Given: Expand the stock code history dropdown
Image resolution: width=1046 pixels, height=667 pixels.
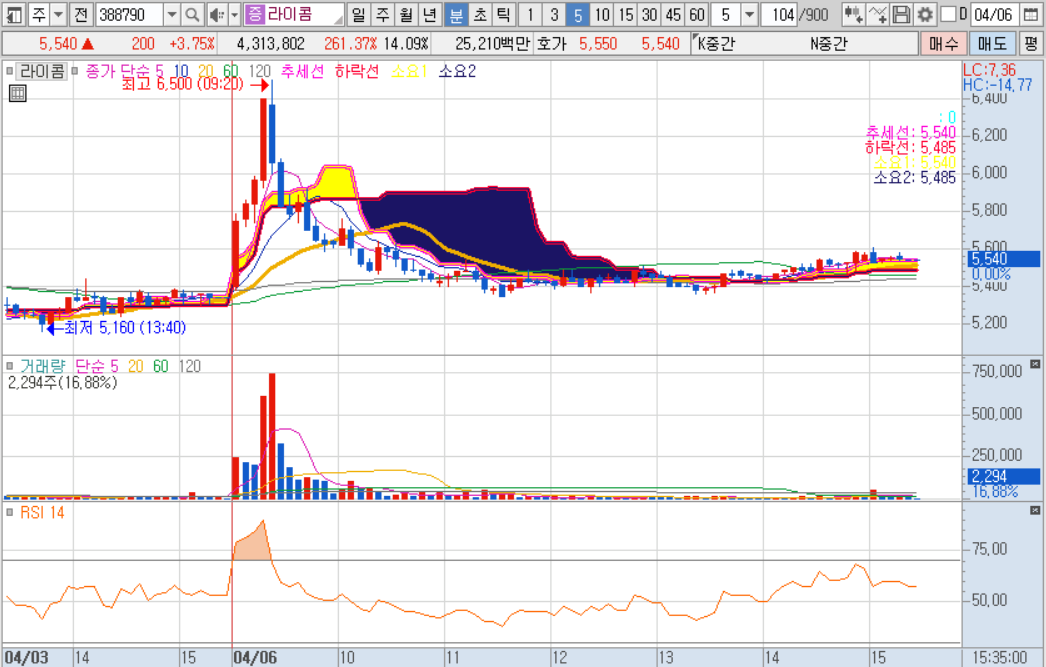Looking at the screenshot, I should pyautogui.click(x=171, y=14).
